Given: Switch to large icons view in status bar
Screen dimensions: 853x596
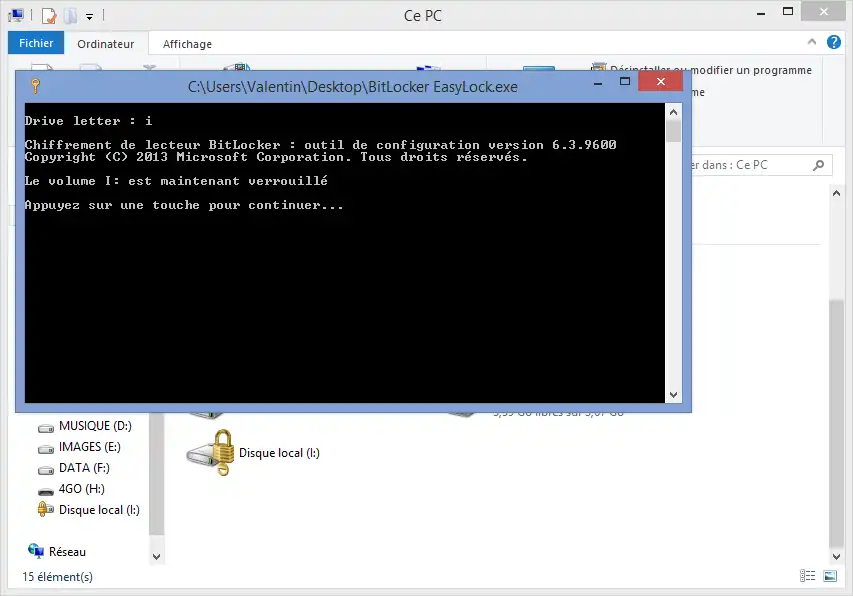Looking at the screenshot, I should [830, 576].
